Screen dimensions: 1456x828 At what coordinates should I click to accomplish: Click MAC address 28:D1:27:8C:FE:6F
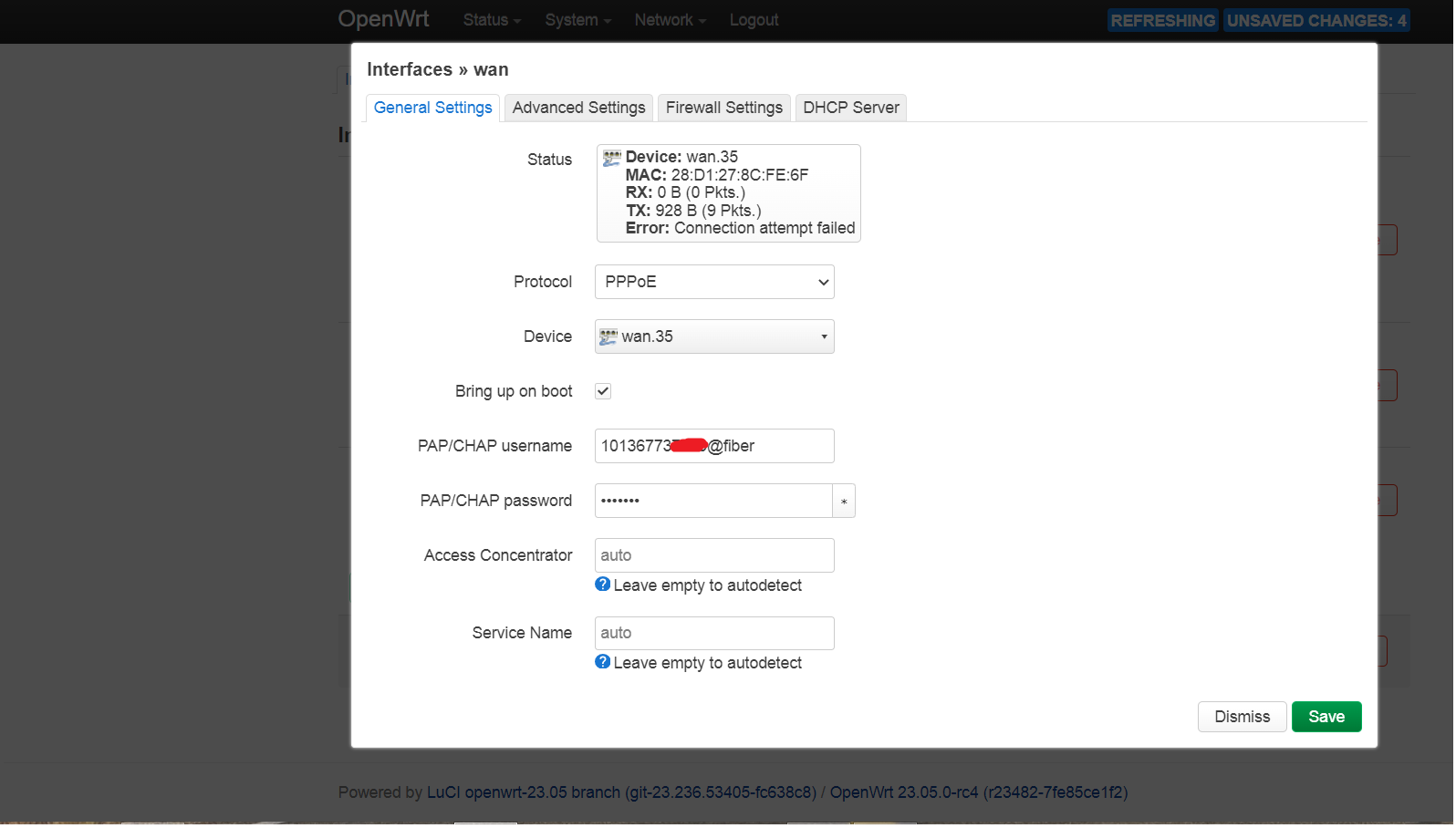click(740, 176)
